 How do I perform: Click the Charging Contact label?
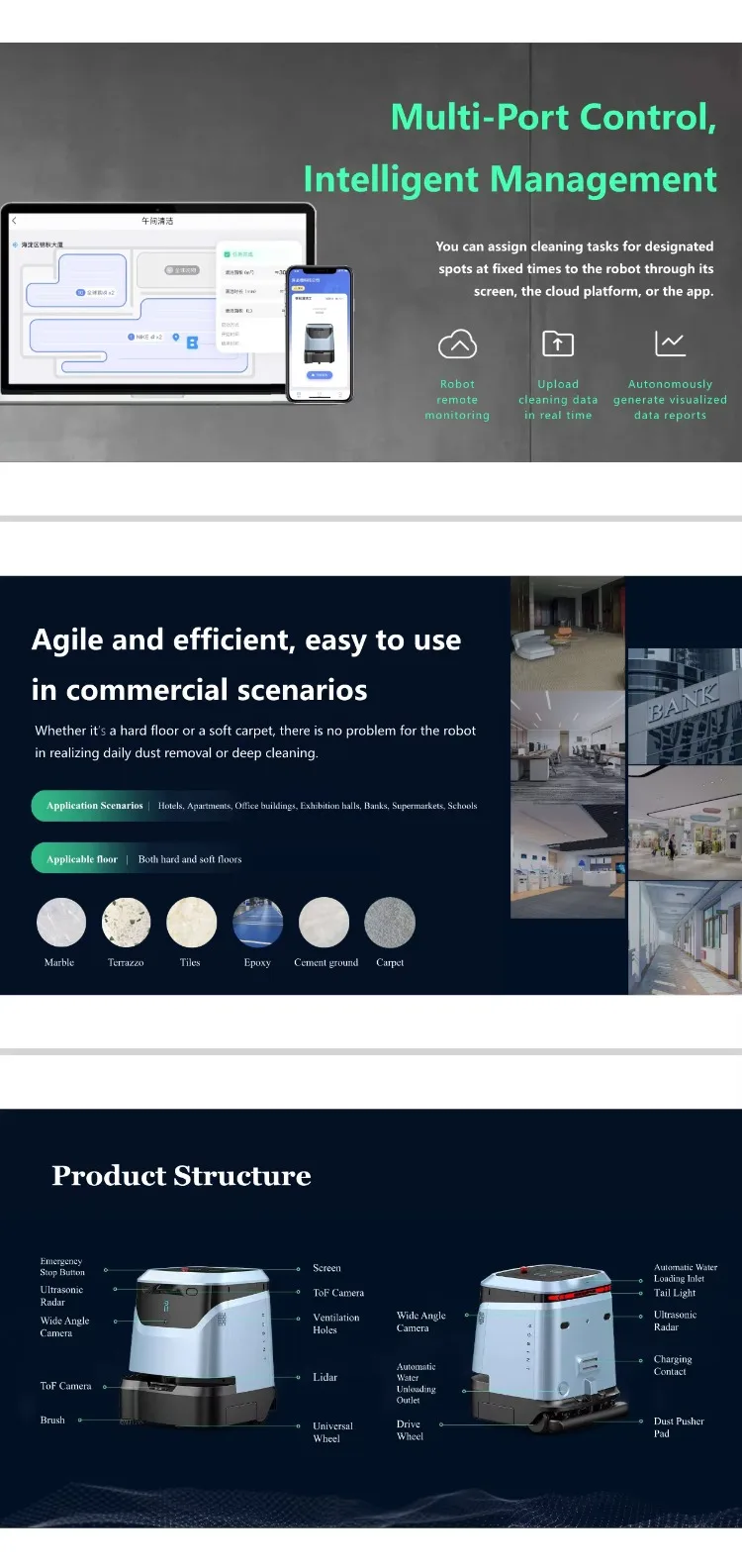[673, 1365]
